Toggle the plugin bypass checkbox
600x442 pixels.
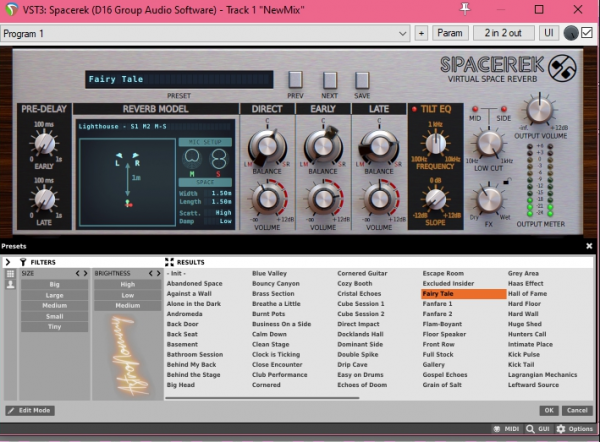tap(587, 33)
